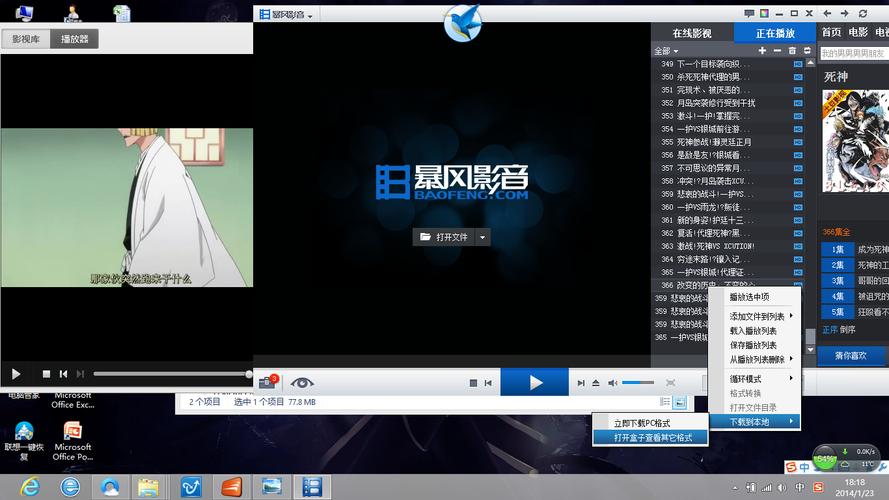The height and width of the screenshot is (500, 889).
Task: Skip to next track in Baofeng player
Action: pyautogui.click(x=581, y=383)
